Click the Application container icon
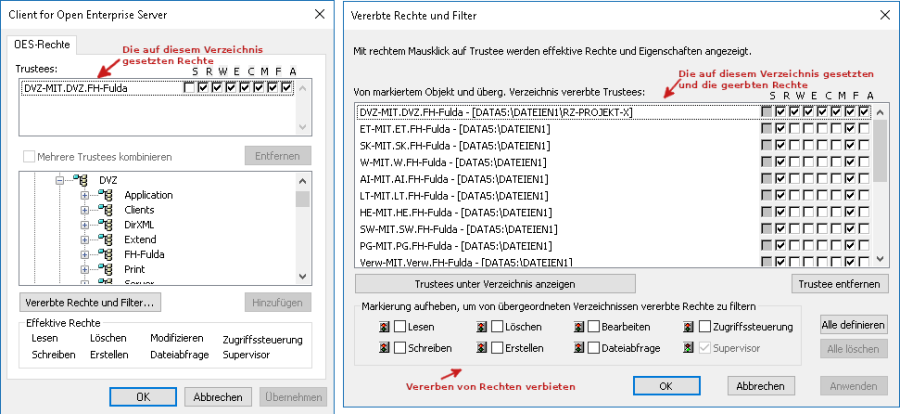Image resolution: width=900 pixels, height=414 pixels. click(x=106, y=195)
